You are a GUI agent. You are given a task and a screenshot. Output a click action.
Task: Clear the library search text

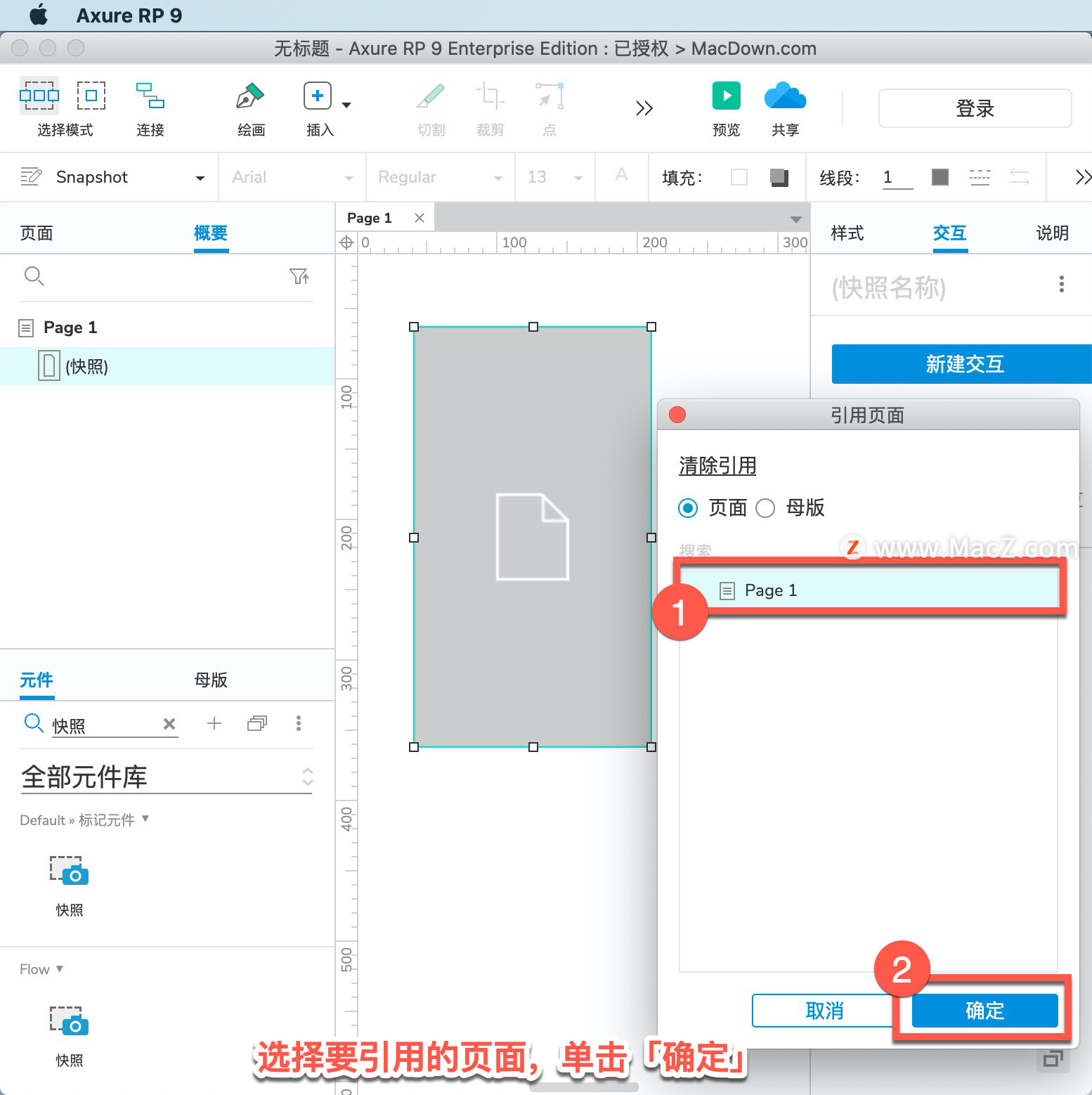click(169, 724)
